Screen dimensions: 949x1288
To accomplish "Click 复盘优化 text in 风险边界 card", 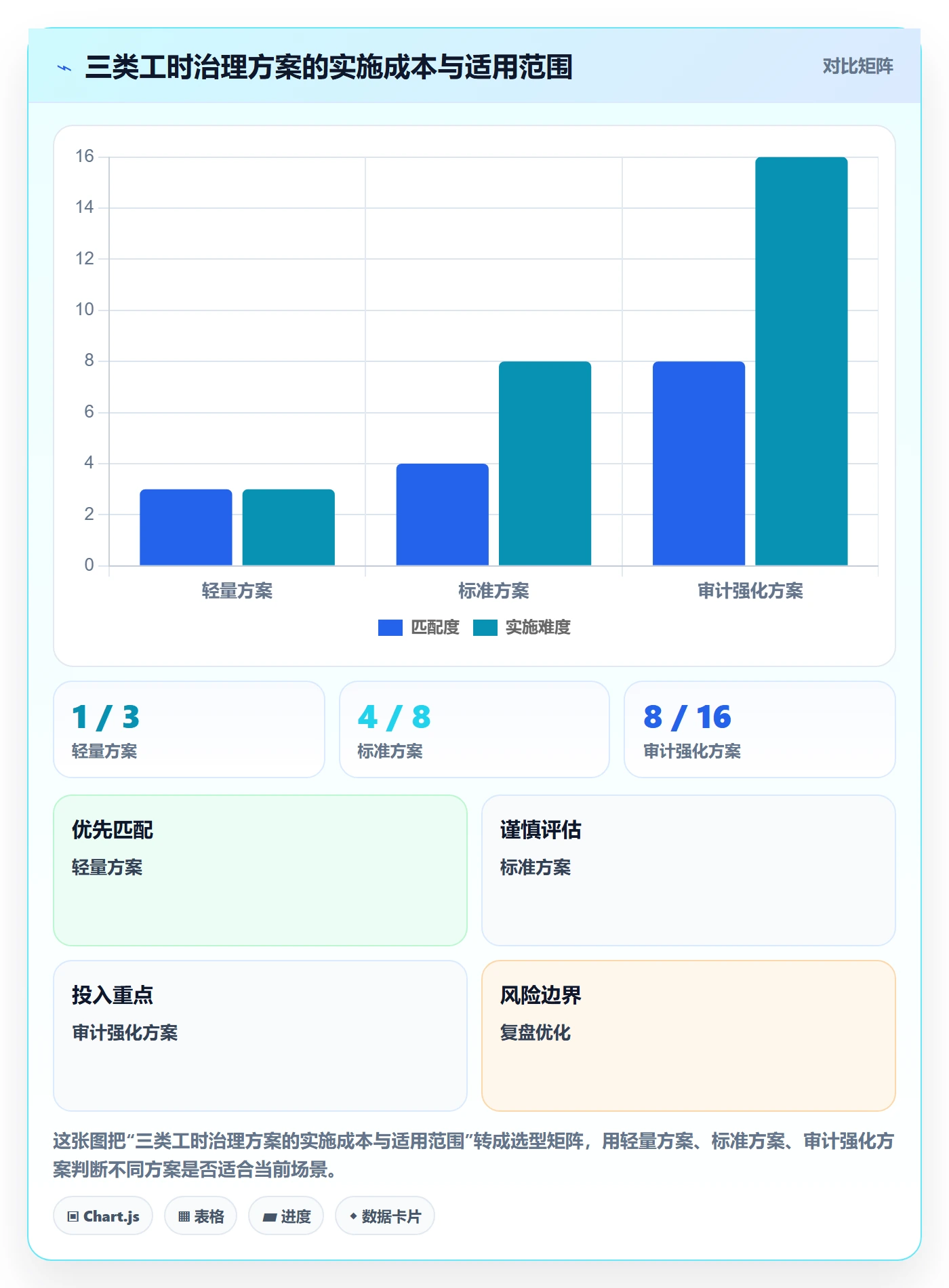I will point(536,1033).
